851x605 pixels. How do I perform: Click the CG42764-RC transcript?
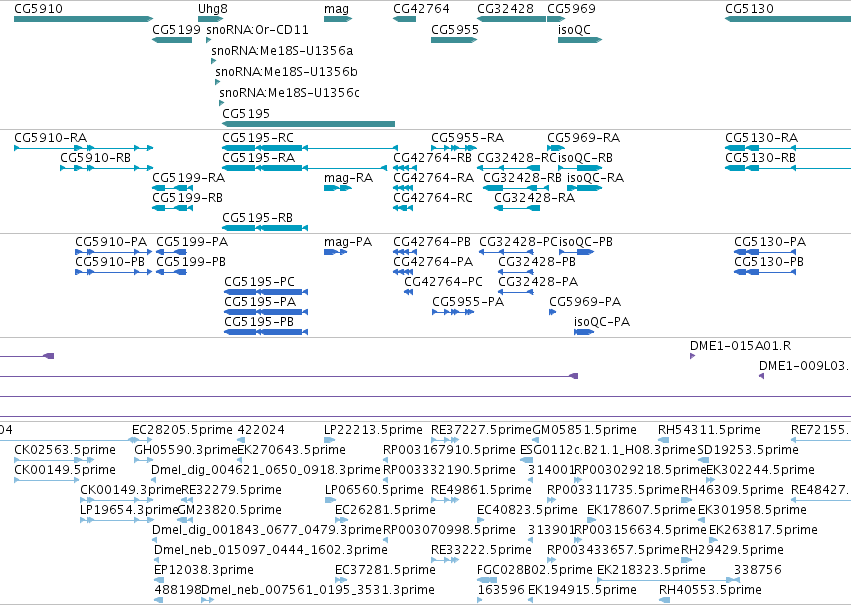[x=403, y=208]
